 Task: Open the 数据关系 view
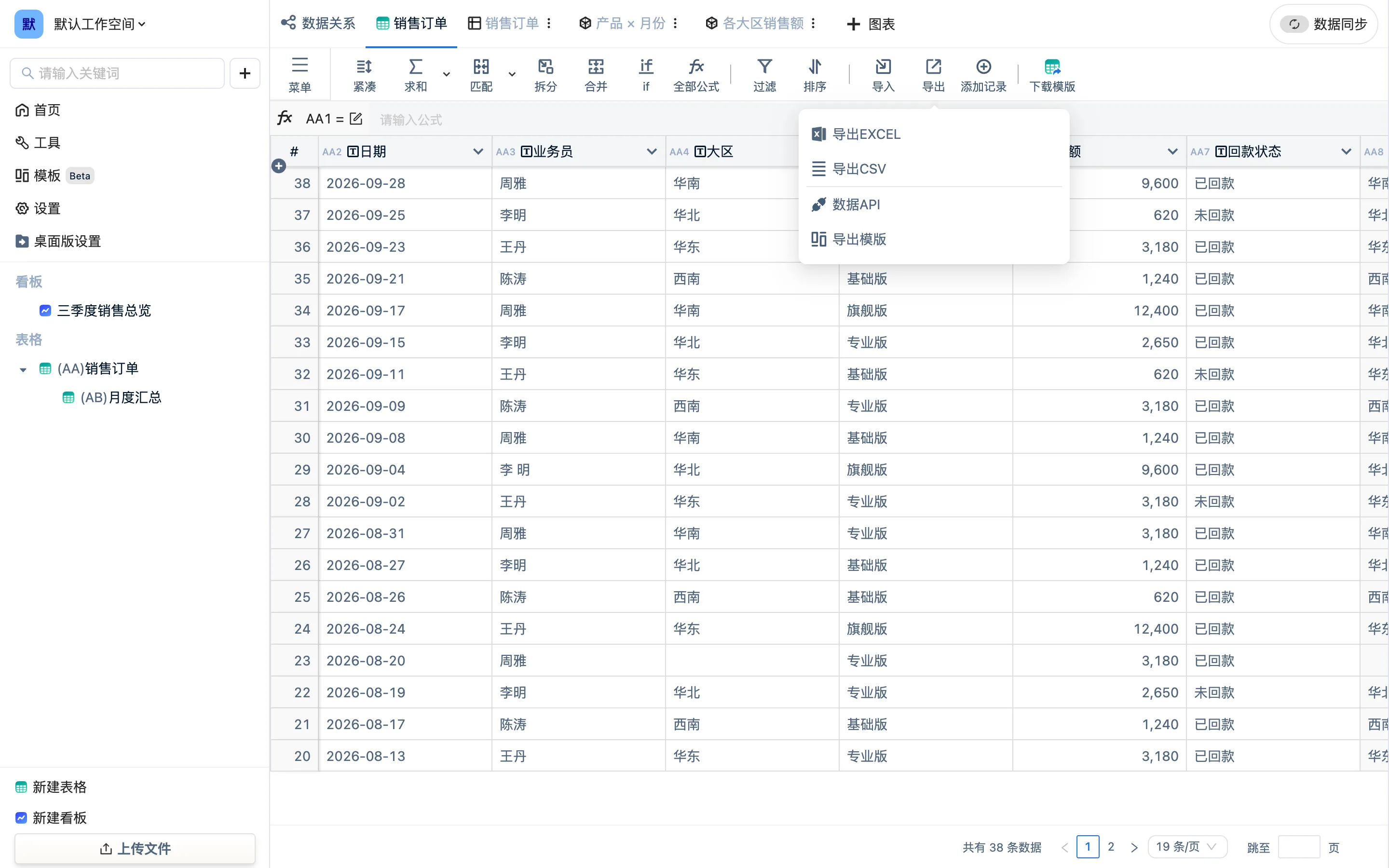click(x=318, y=24)
